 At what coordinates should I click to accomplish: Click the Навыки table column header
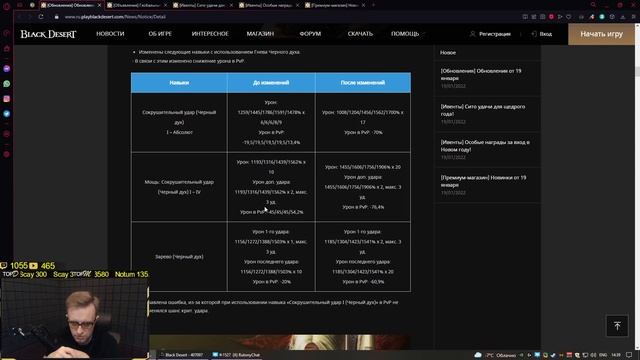point(179,82)
